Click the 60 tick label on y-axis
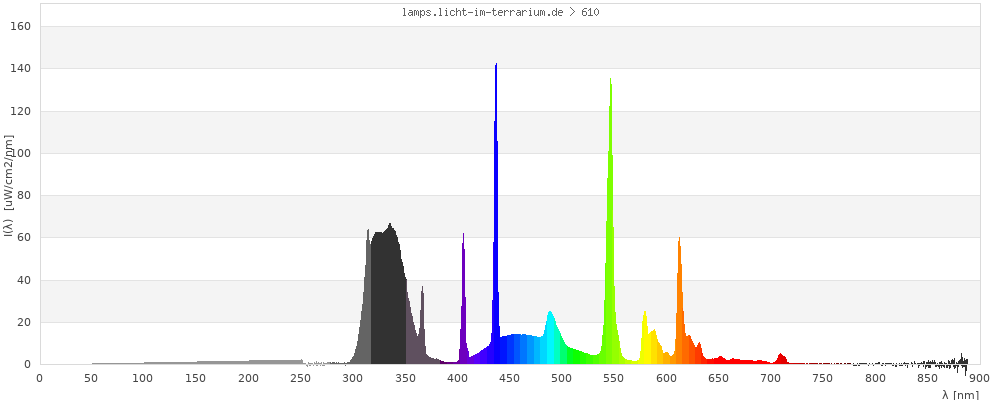 (x=22, y=238)
